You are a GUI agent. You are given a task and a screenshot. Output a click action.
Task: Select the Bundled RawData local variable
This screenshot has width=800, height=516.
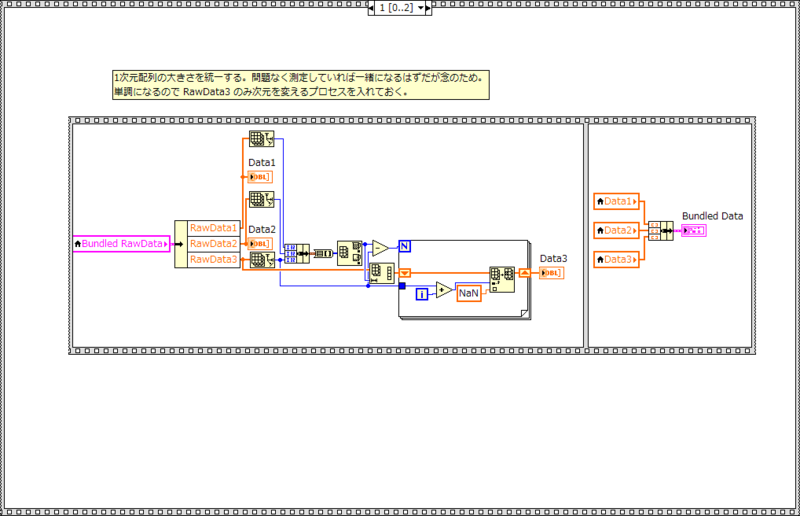(x=121, y=244)
